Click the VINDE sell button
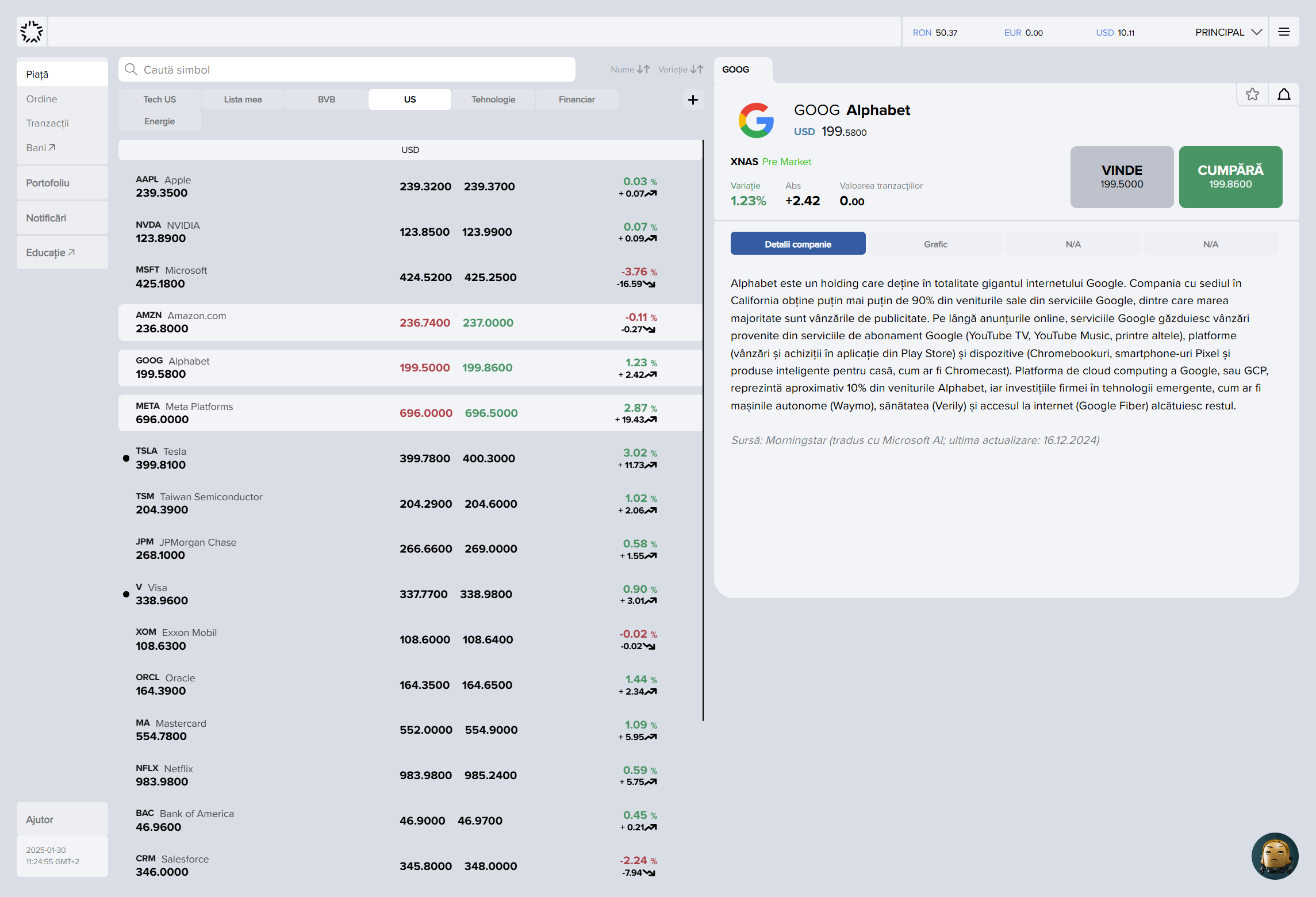The image size is (1316, 897). point(1122,177)
